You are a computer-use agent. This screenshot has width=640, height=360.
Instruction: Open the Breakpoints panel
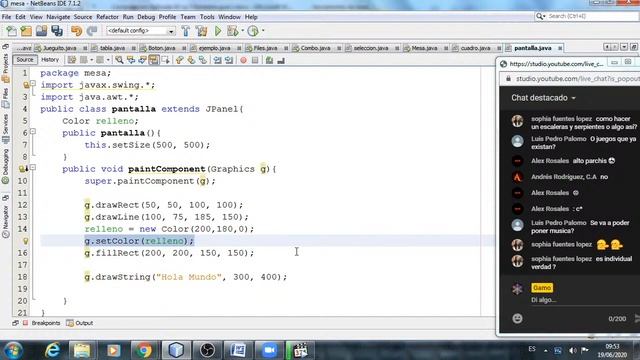coord(41,323)
